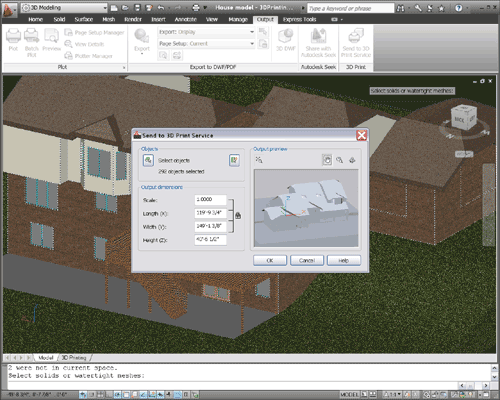This screenshot has width=500, height=400.
Task: Click the New file icon in Quick Access
Action: click(x=114, y=8)
